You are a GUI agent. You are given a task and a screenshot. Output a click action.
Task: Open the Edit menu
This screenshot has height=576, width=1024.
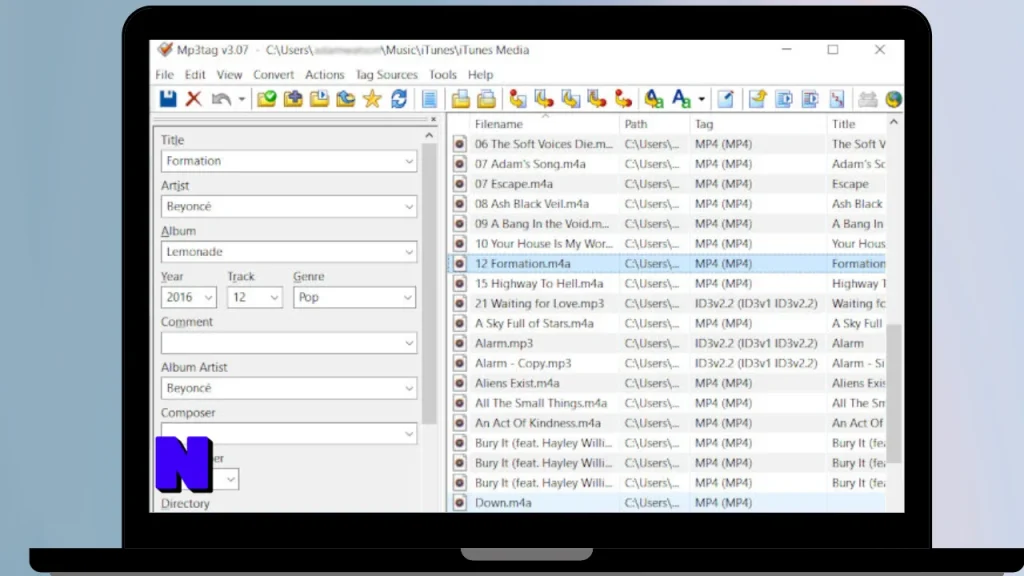click(x=195, y=74)
